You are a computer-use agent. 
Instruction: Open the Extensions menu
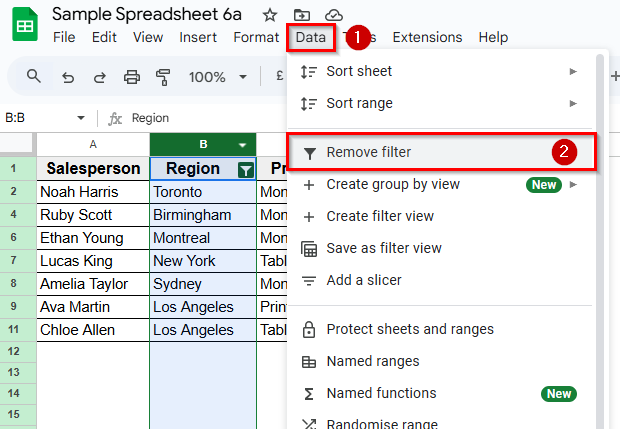pos(427,37)
